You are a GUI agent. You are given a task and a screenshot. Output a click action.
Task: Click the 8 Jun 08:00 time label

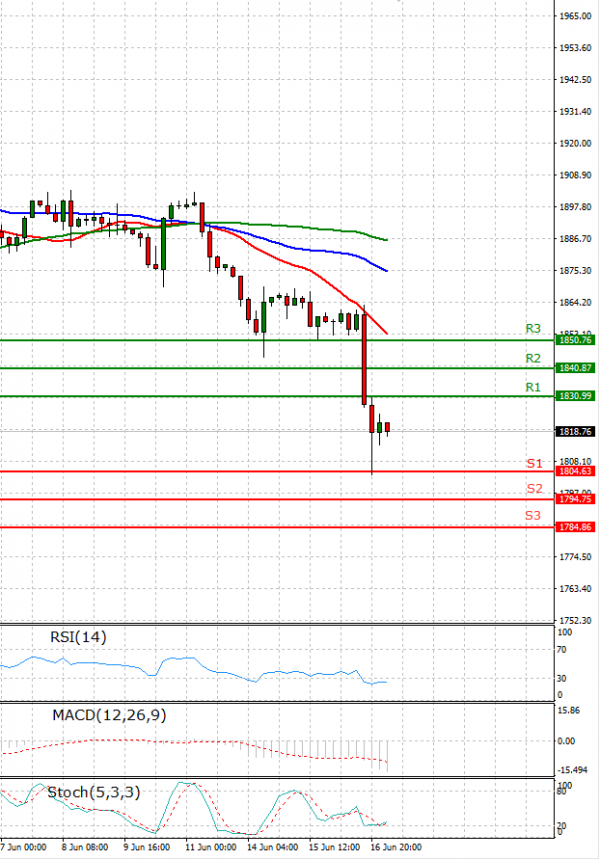coord(85,847)
